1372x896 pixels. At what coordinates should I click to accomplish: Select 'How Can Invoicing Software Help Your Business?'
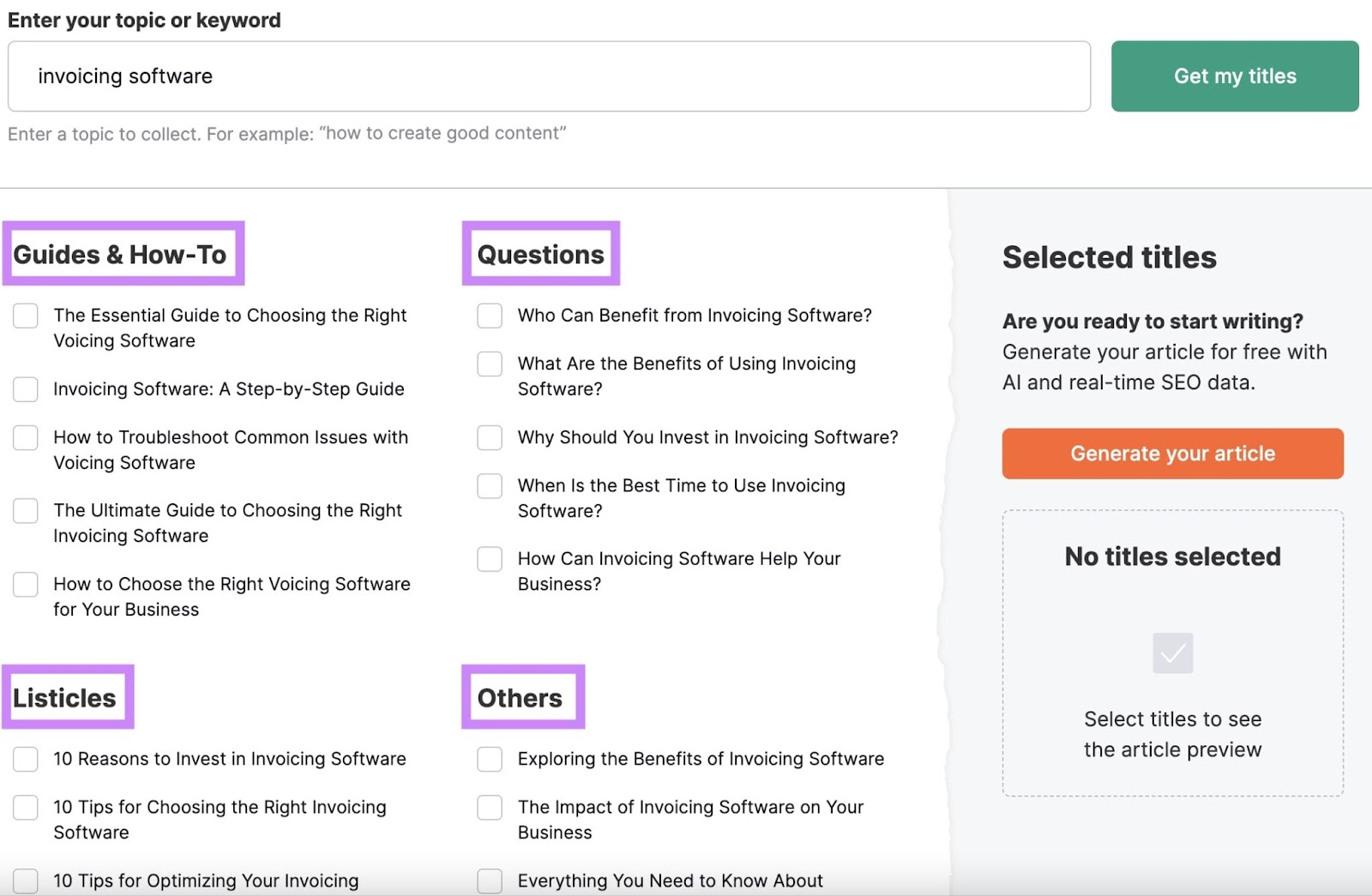(489, 558)
